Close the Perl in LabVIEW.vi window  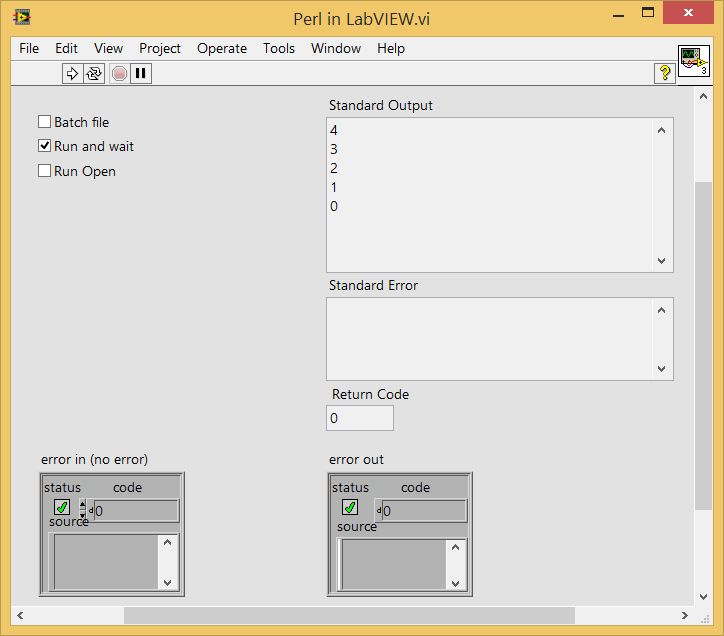pyautogui.click(x=688, y=12)
